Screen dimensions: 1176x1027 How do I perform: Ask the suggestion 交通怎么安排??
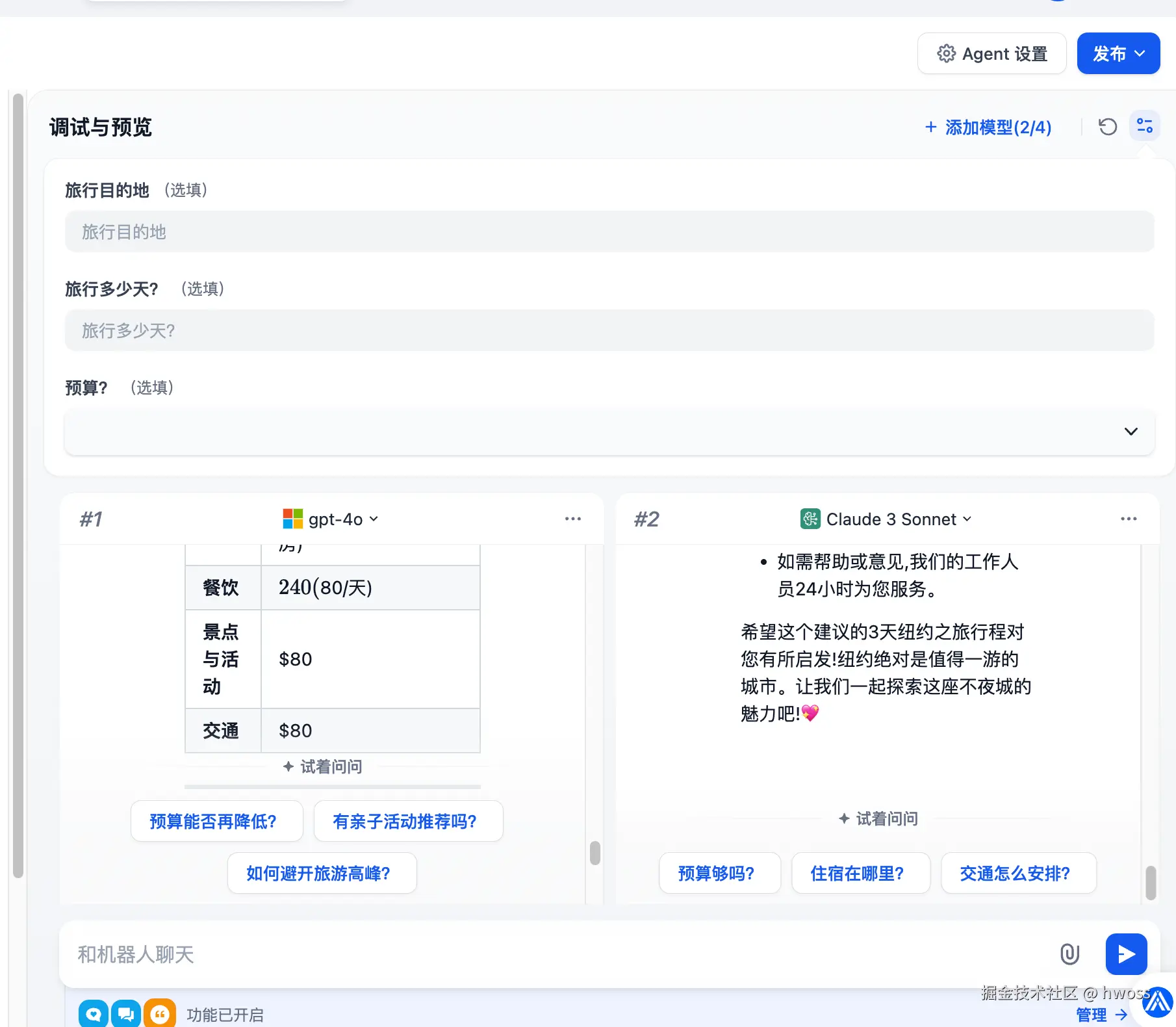click(1019, 873)
